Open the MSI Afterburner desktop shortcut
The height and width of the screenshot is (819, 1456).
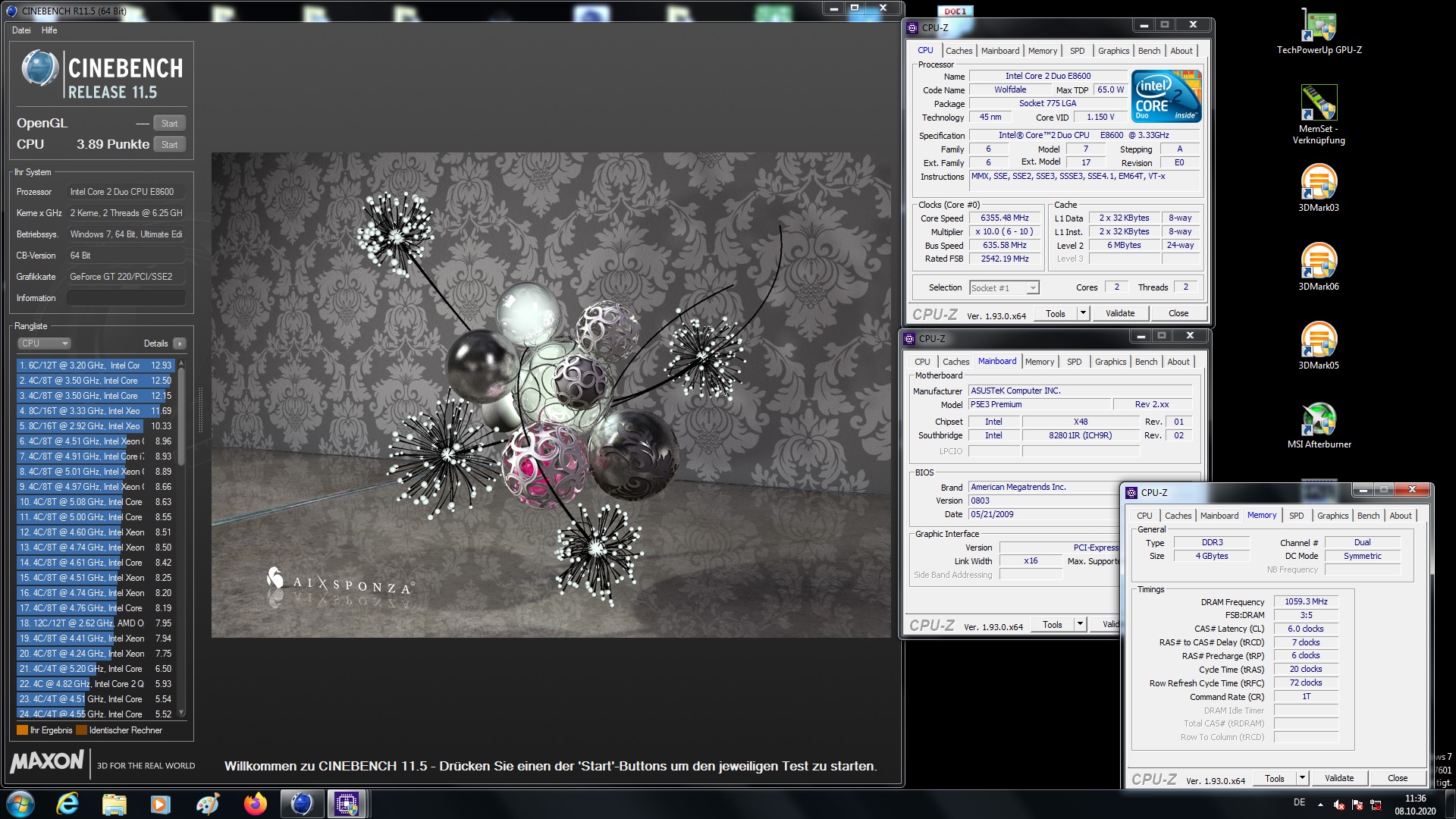coord(1319,425)
